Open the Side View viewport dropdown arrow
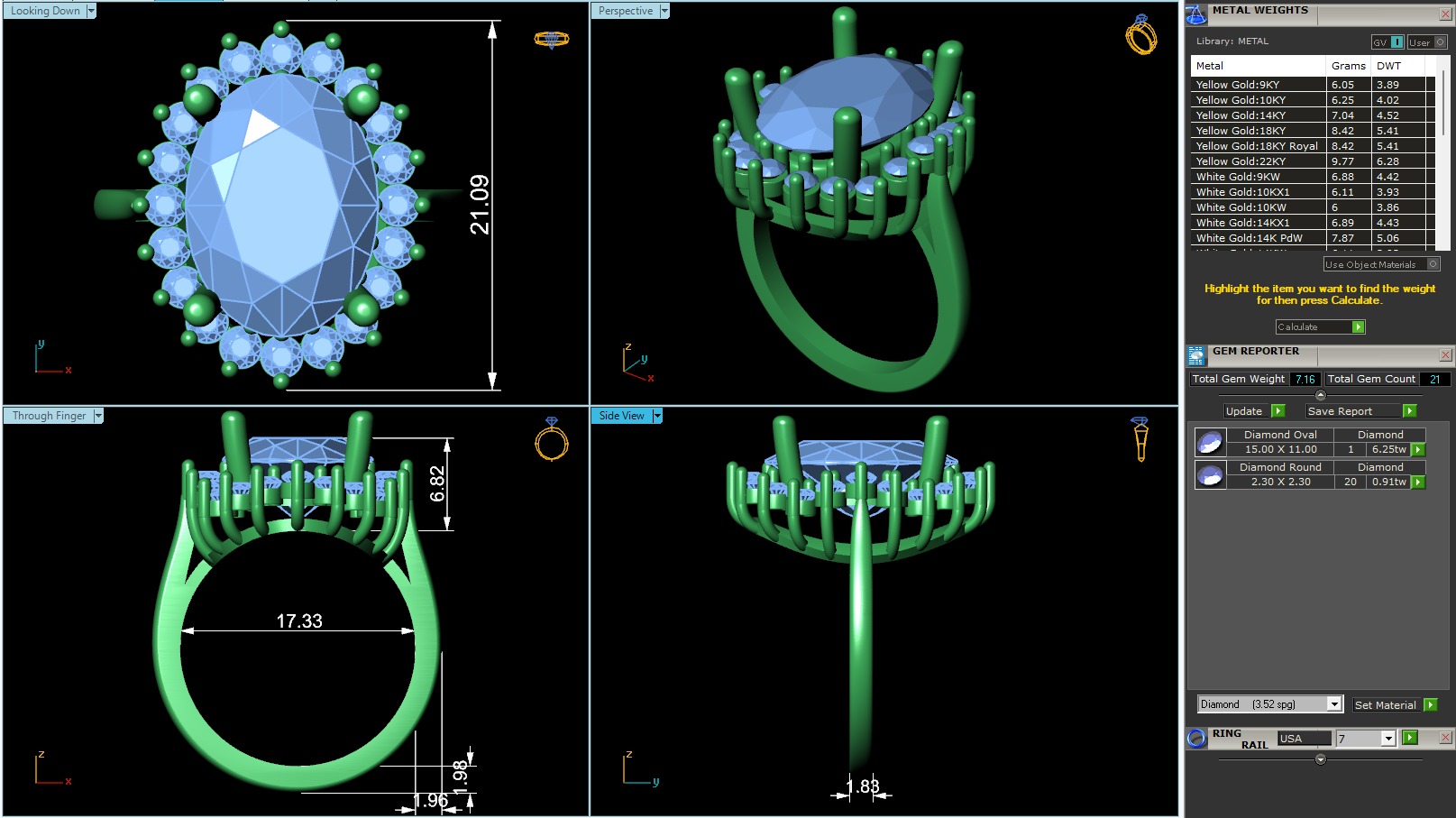This screenshot has height=818, width=1456. pos(657,416)
